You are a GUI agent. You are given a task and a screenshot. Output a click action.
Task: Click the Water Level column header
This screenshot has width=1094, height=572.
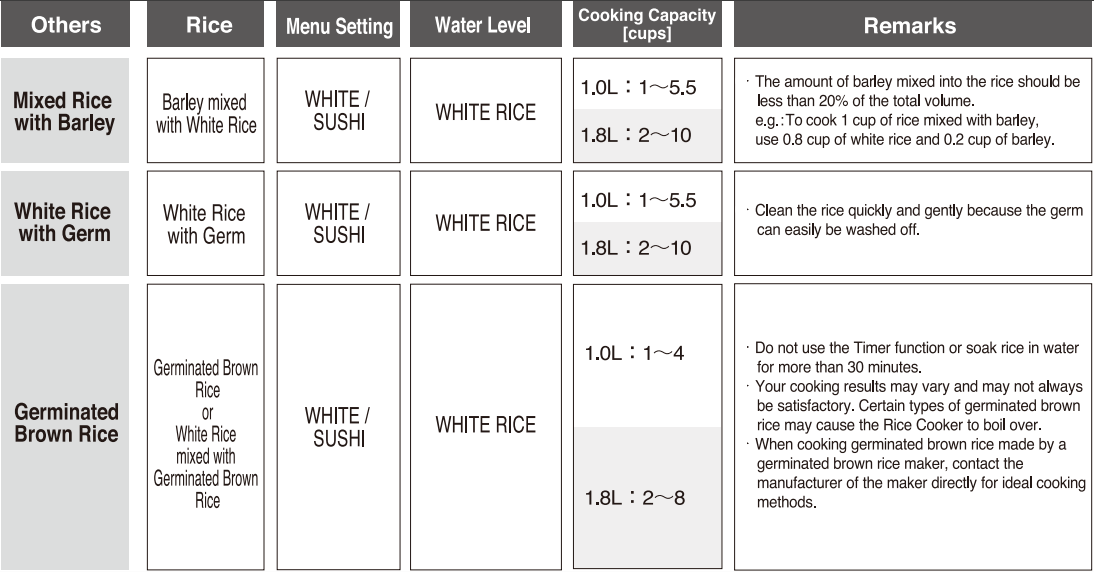point(485,26)
